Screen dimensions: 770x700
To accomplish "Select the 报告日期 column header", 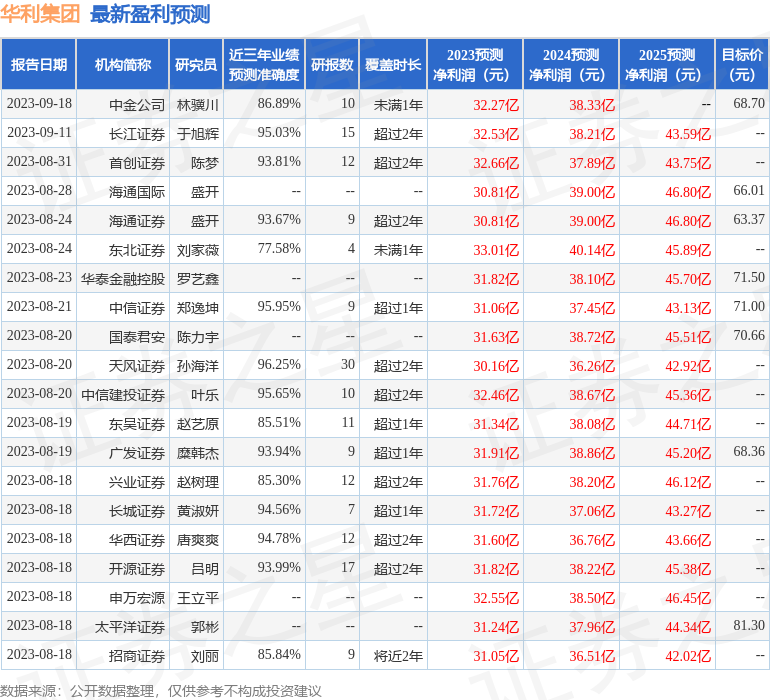I will (x=39, y=64).
